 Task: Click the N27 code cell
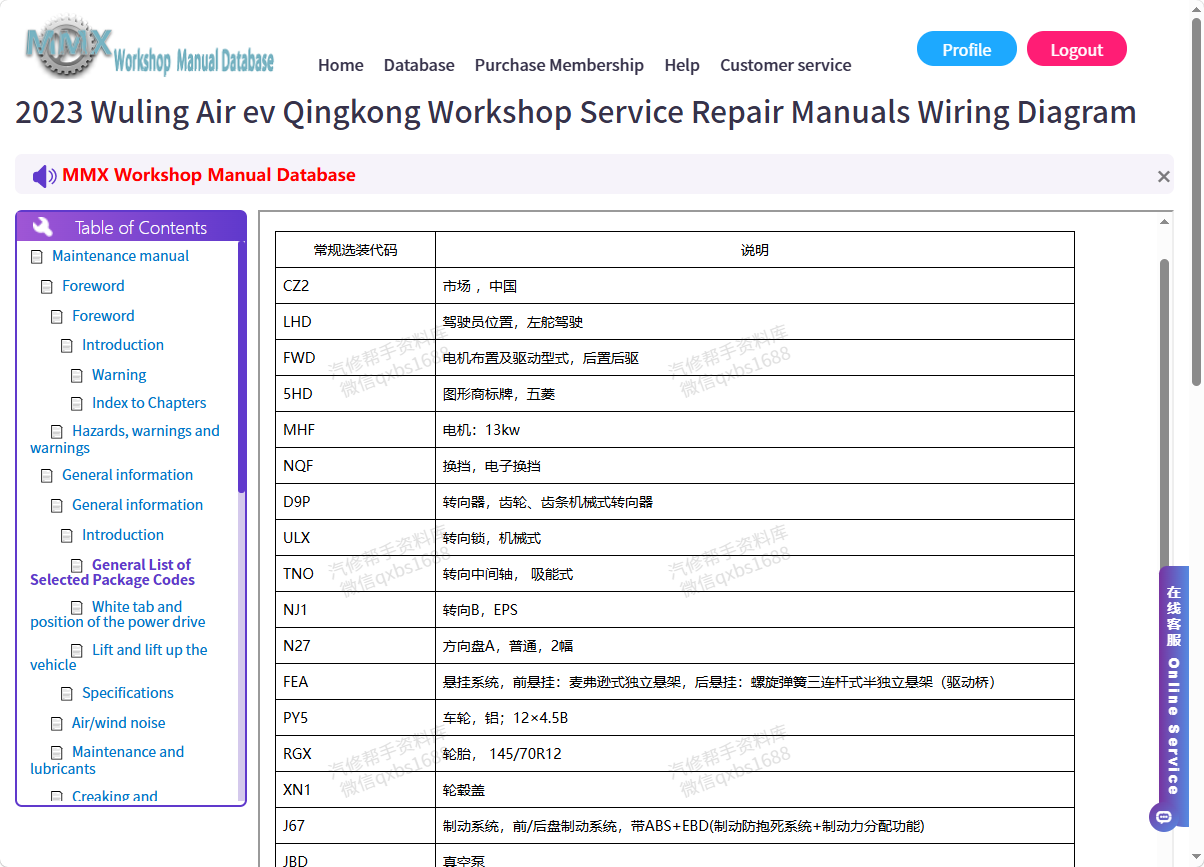pyautogui.click(x=355, y=646)
